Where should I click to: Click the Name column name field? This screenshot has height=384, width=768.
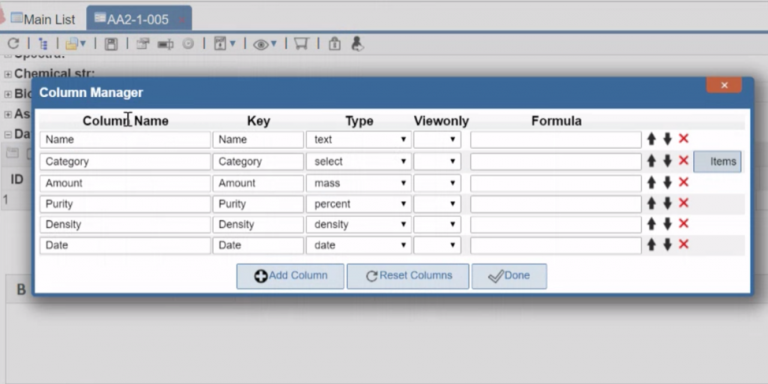[125, 140]
